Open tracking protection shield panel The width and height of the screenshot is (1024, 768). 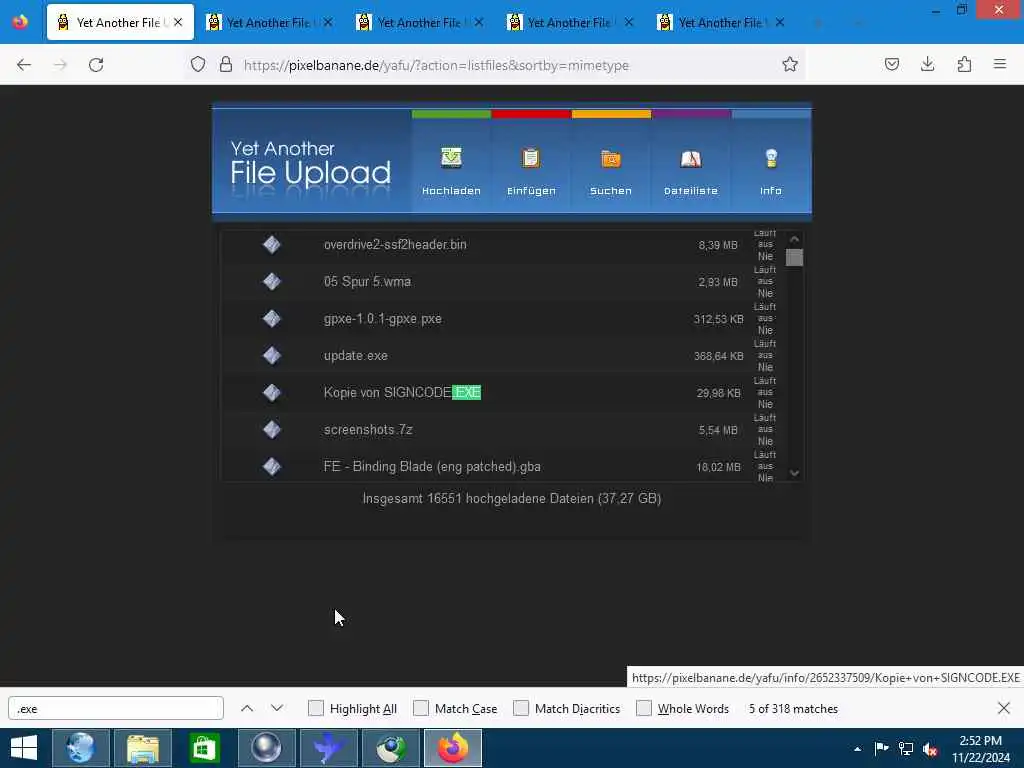198,65
